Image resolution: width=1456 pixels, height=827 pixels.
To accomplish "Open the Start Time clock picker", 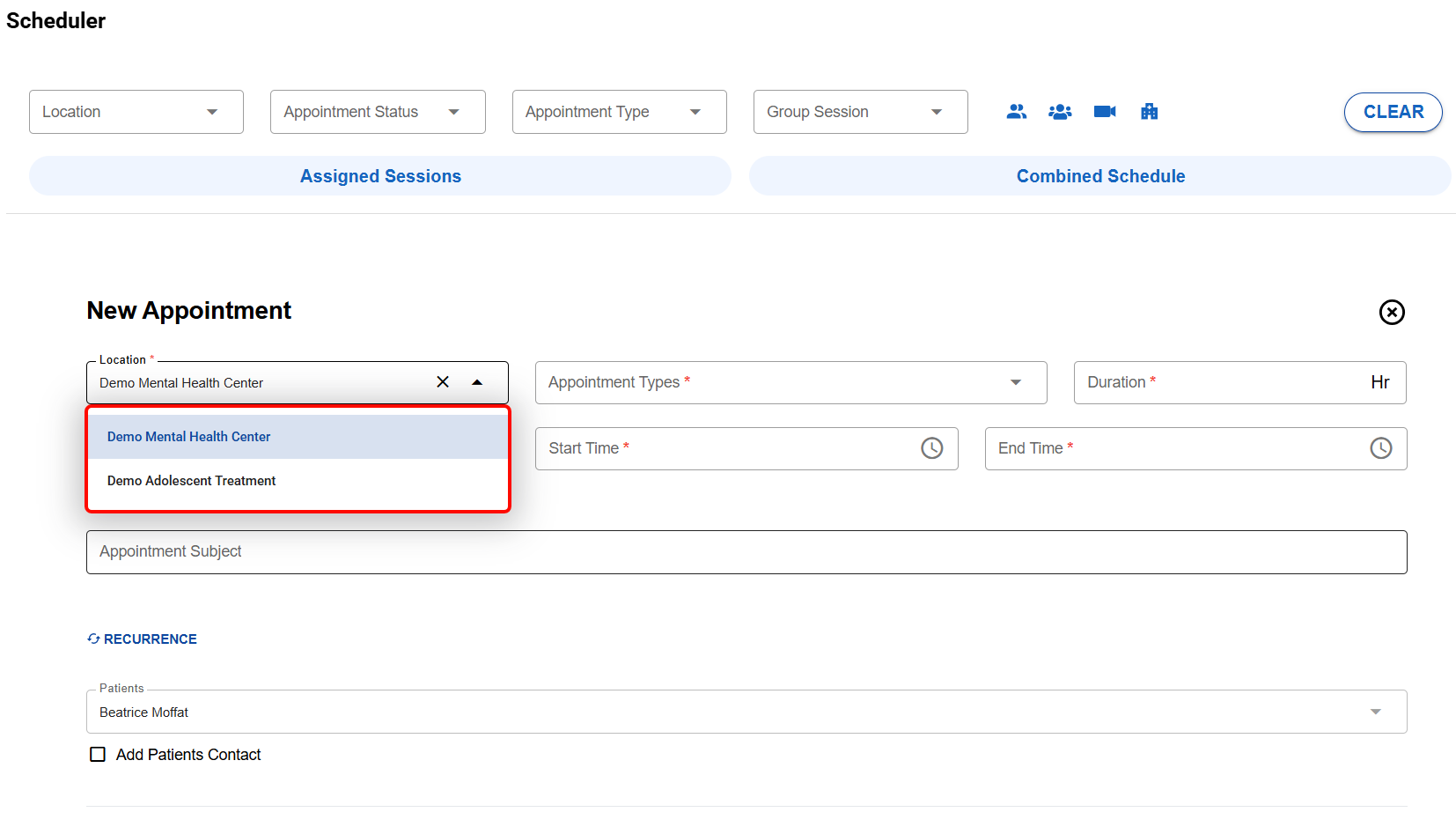I will [x=931, y=448].
